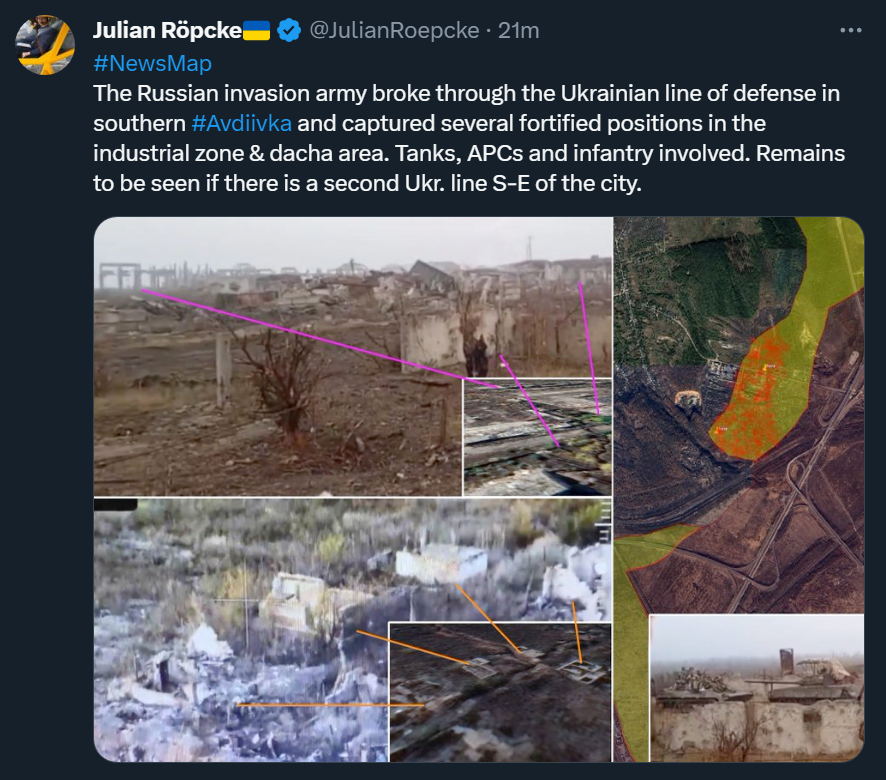Open the ruined industrial zone photo

pyautogui.click(x=277, y=356)
